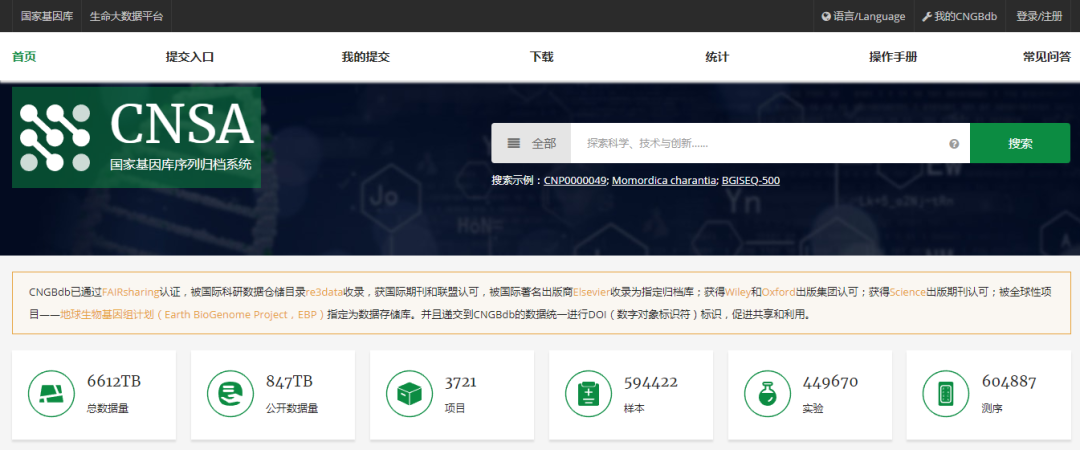
Task: Click the samples clipboard icon
Action: coord(588,394)
